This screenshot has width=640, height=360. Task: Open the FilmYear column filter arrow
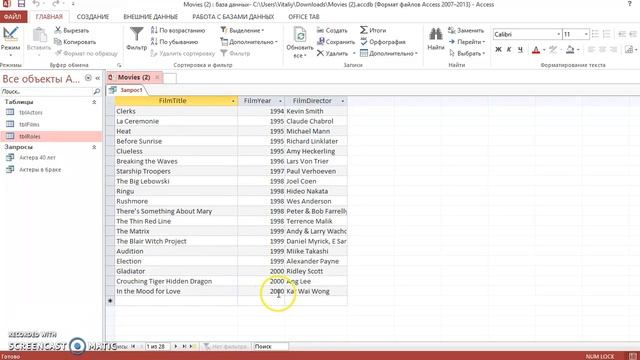pos(280,101)
